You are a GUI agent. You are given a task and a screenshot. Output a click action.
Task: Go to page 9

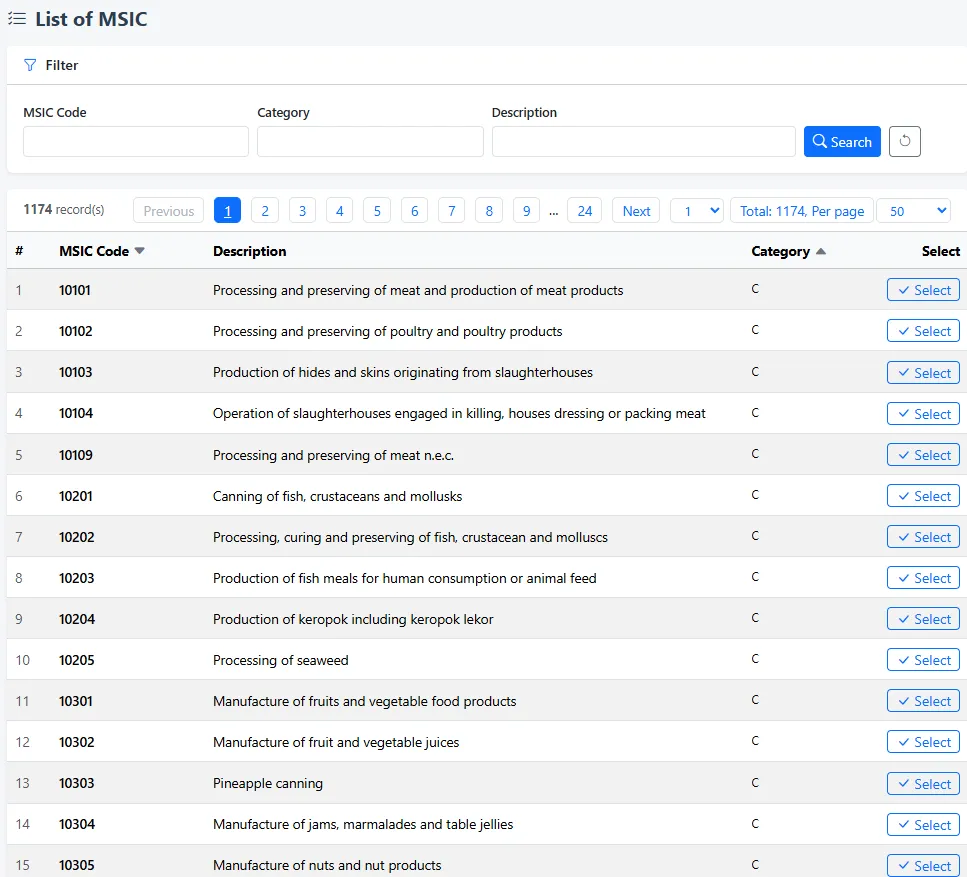526,210
